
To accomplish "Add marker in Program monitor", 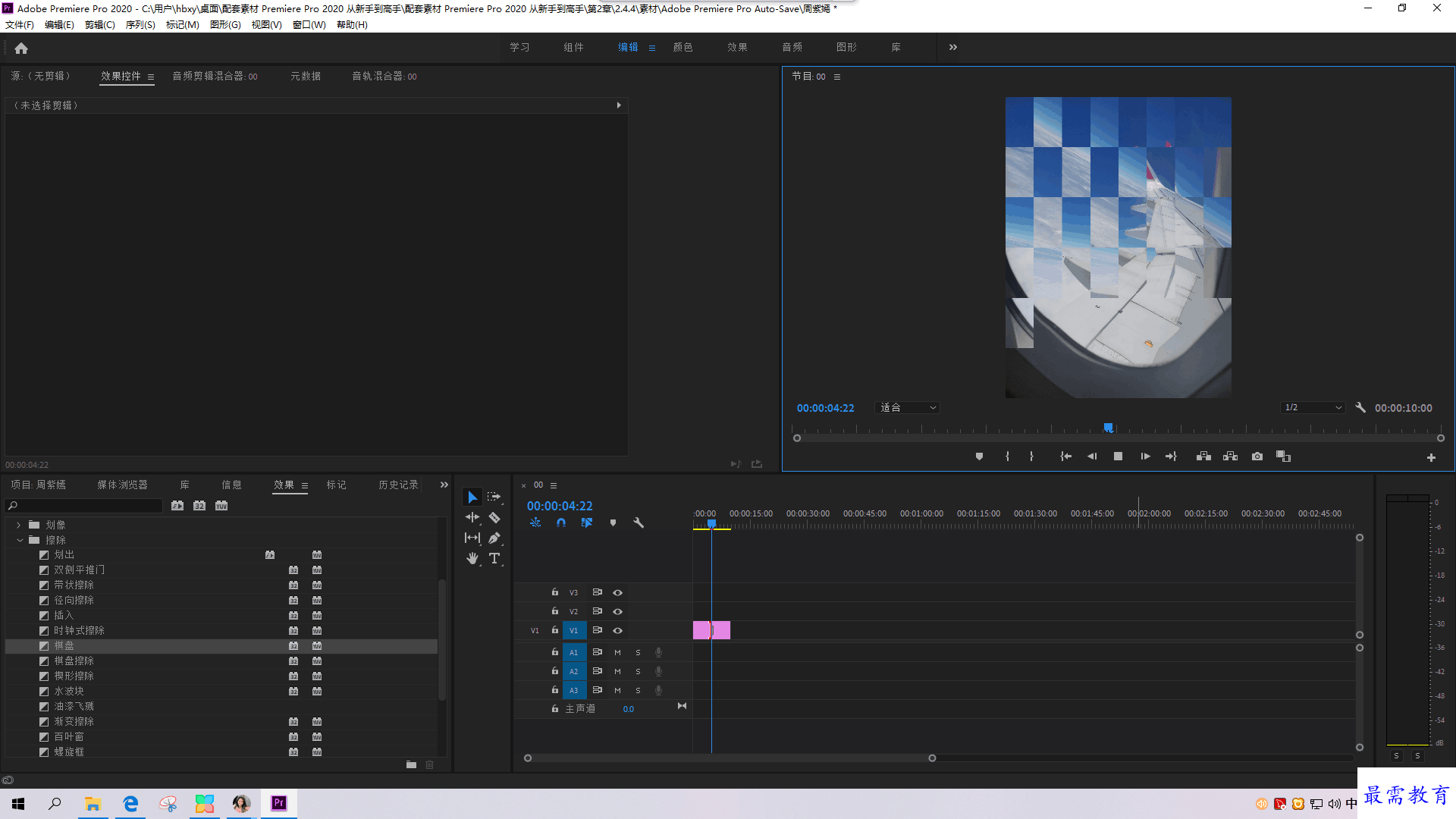I will tap(979, 457).
